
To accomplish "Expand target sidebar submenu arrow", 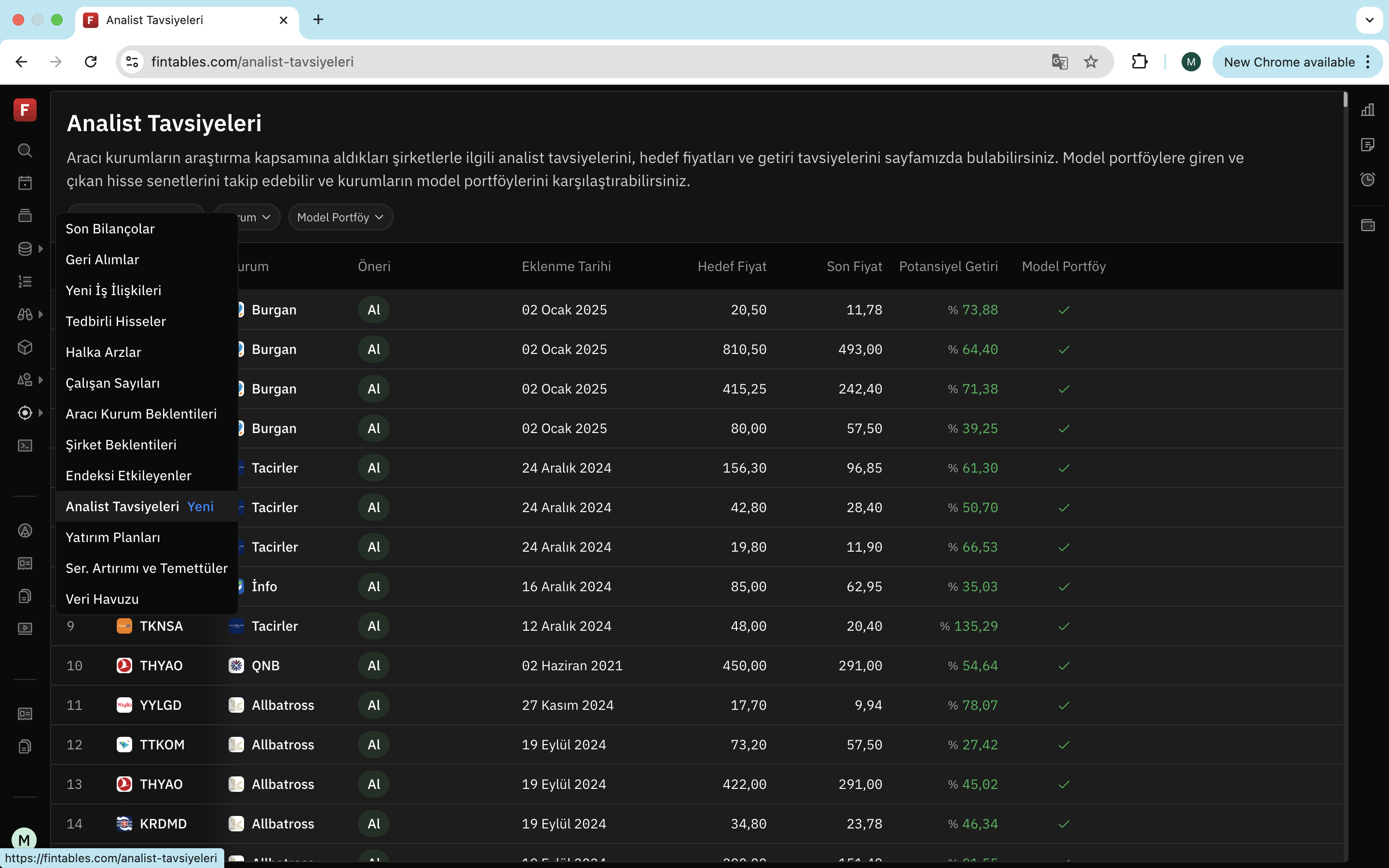I will tap(41, 413).
